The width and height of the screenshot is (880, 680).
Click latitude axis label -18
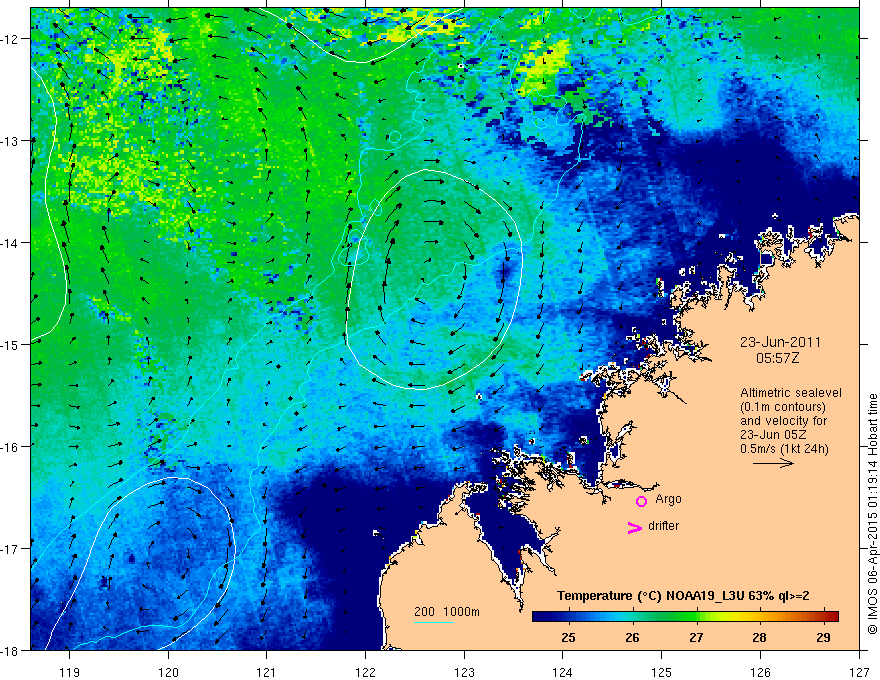click(x=9, y=651)
